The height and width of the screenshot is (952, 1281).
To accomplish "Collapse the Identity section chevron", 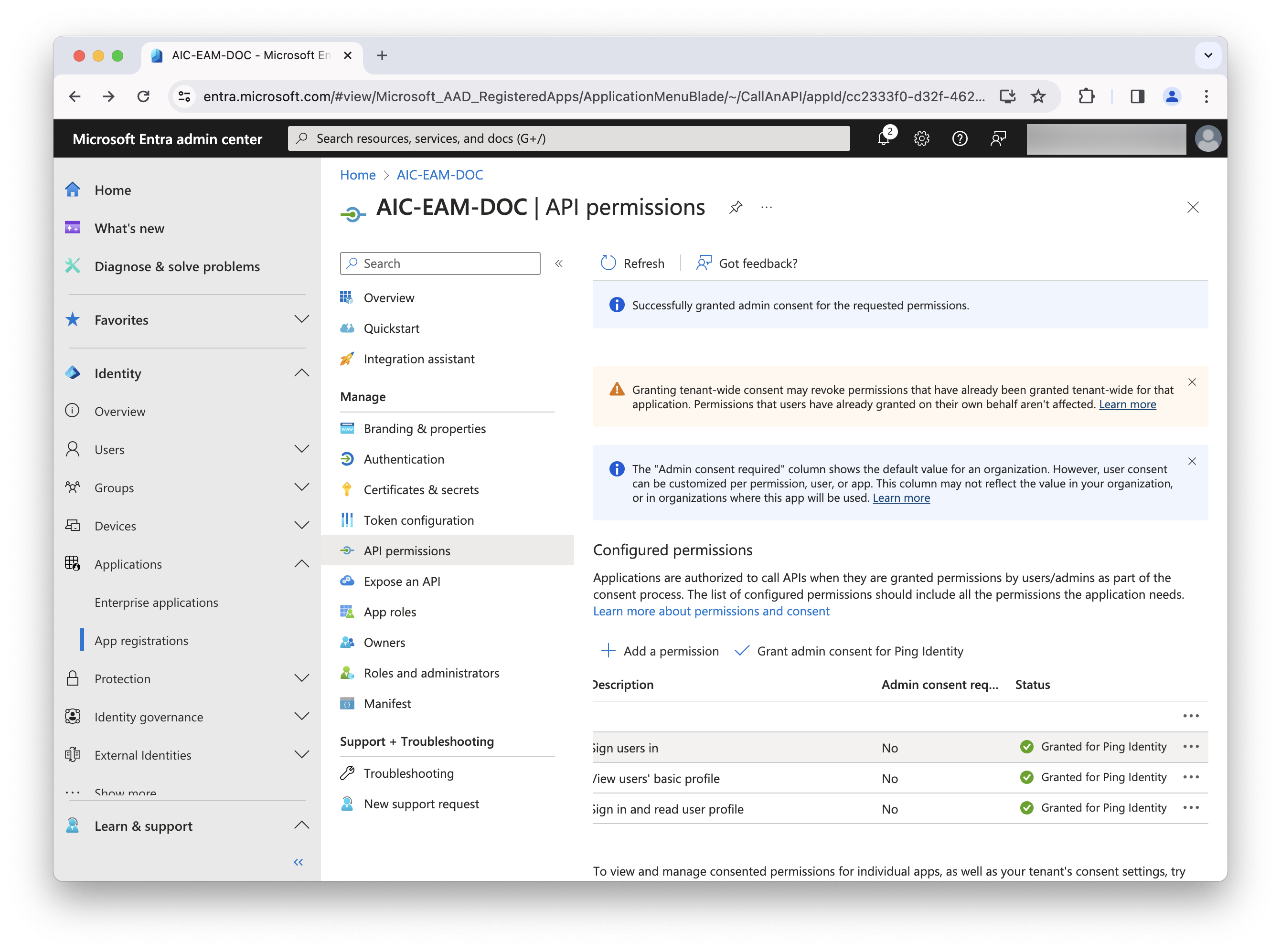I will pyautogui.click(x=301, y=373).
